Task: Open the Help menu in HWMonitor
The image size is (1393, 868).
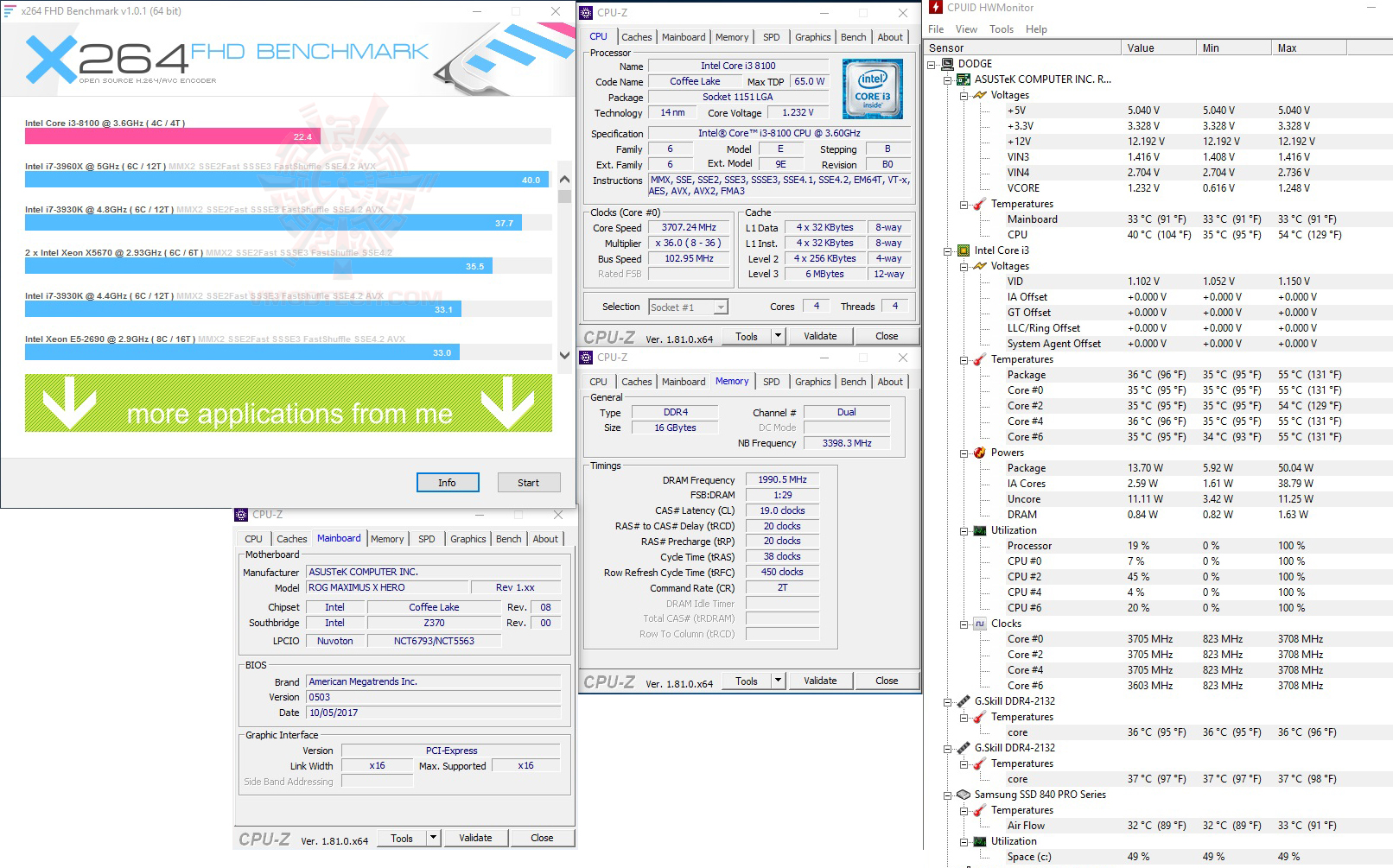Action: coord(1036,29)
